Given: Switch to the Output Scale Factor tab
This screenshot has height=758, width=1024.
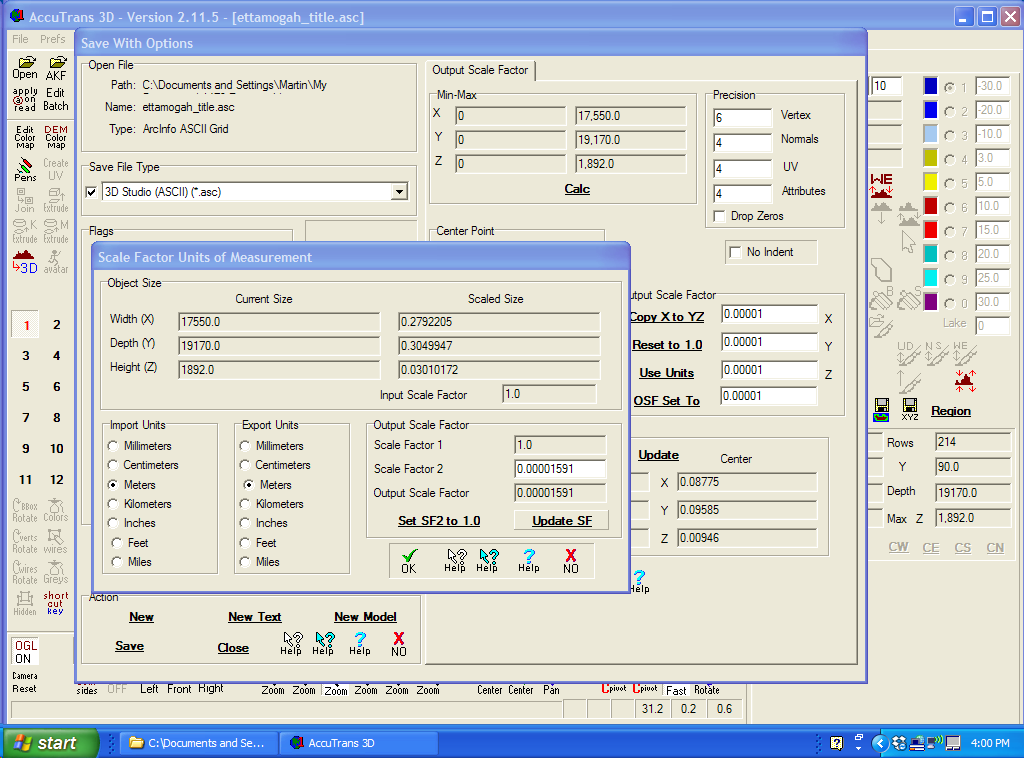Looking at the screenshot, I should click(x=480, y=70).
